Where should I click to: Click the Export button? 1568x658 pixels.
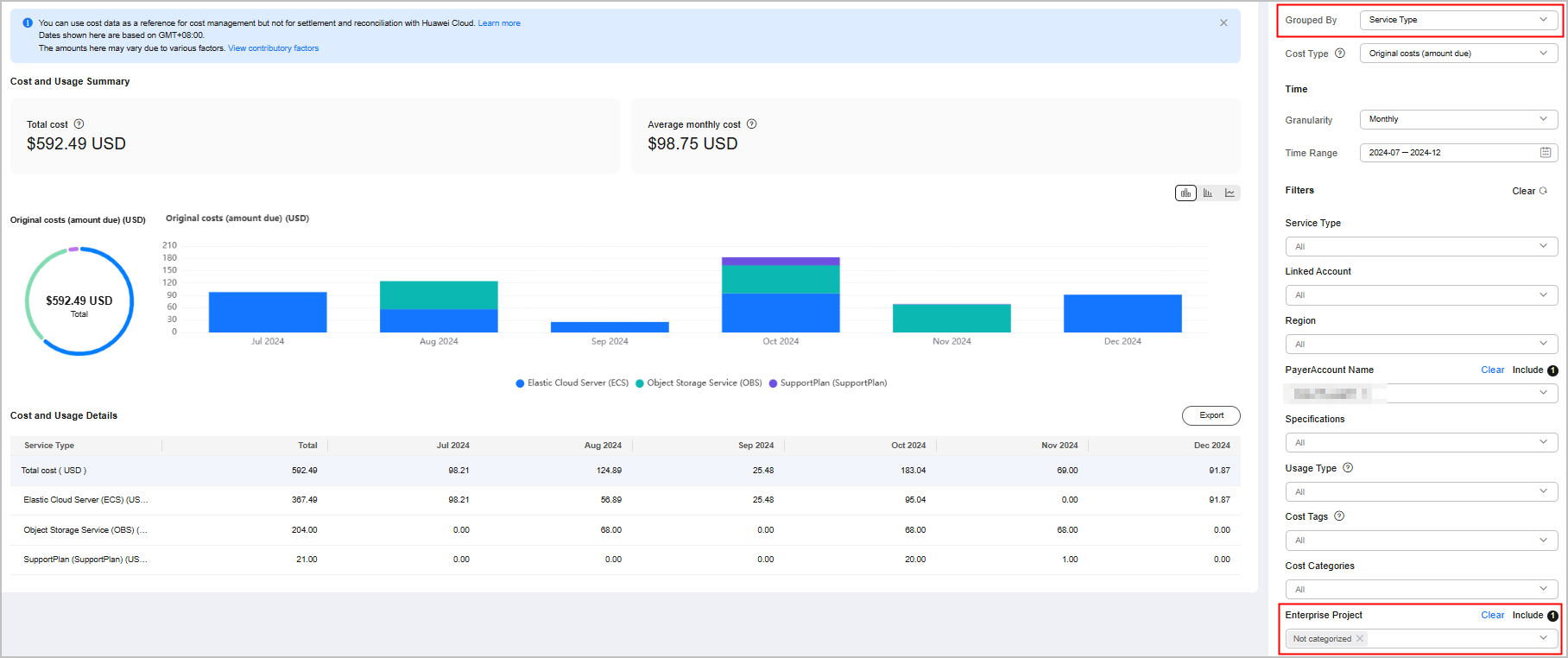pos(1211,415)
